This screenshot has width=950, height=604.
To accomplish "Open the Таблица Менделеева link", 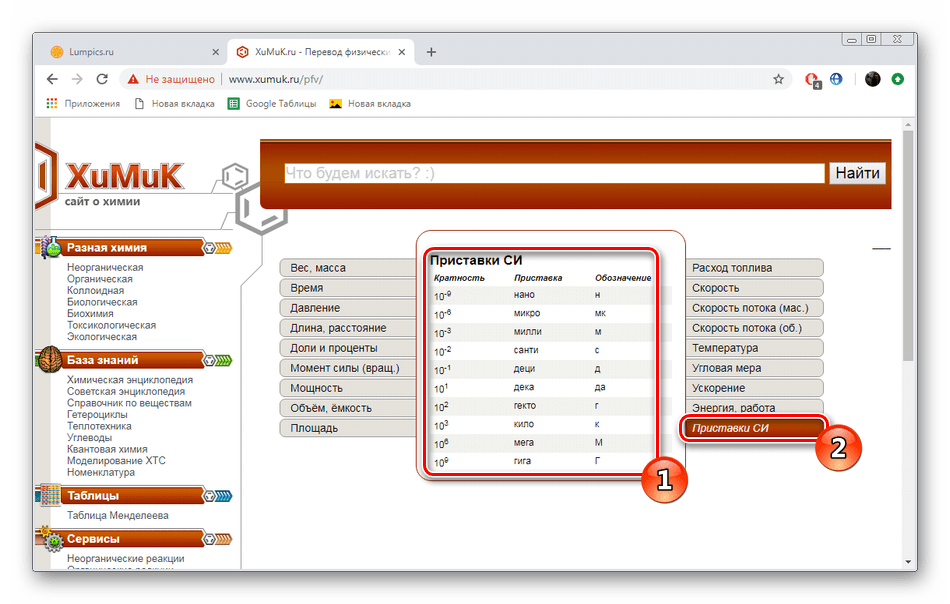I will pos(118,516).
